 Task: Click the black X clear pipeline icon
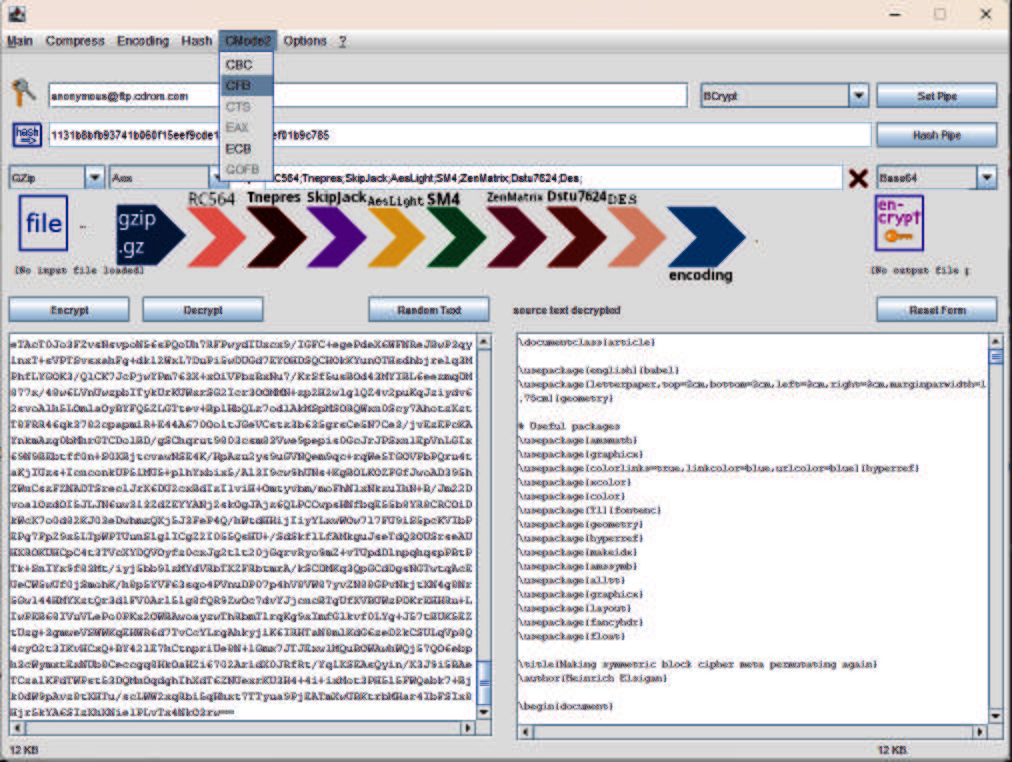pos(858,177)
